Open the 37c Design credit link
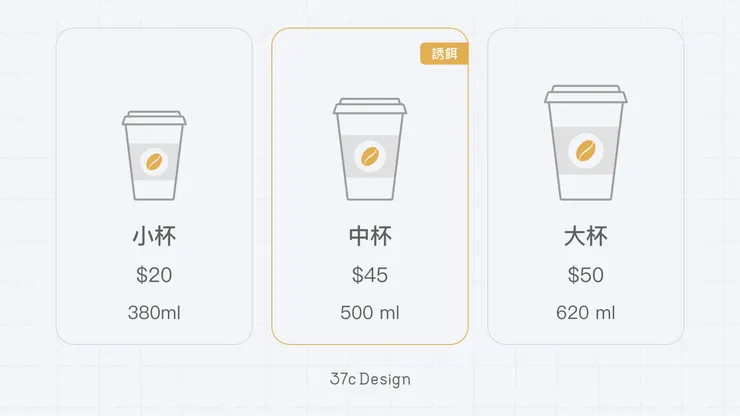 370,380
